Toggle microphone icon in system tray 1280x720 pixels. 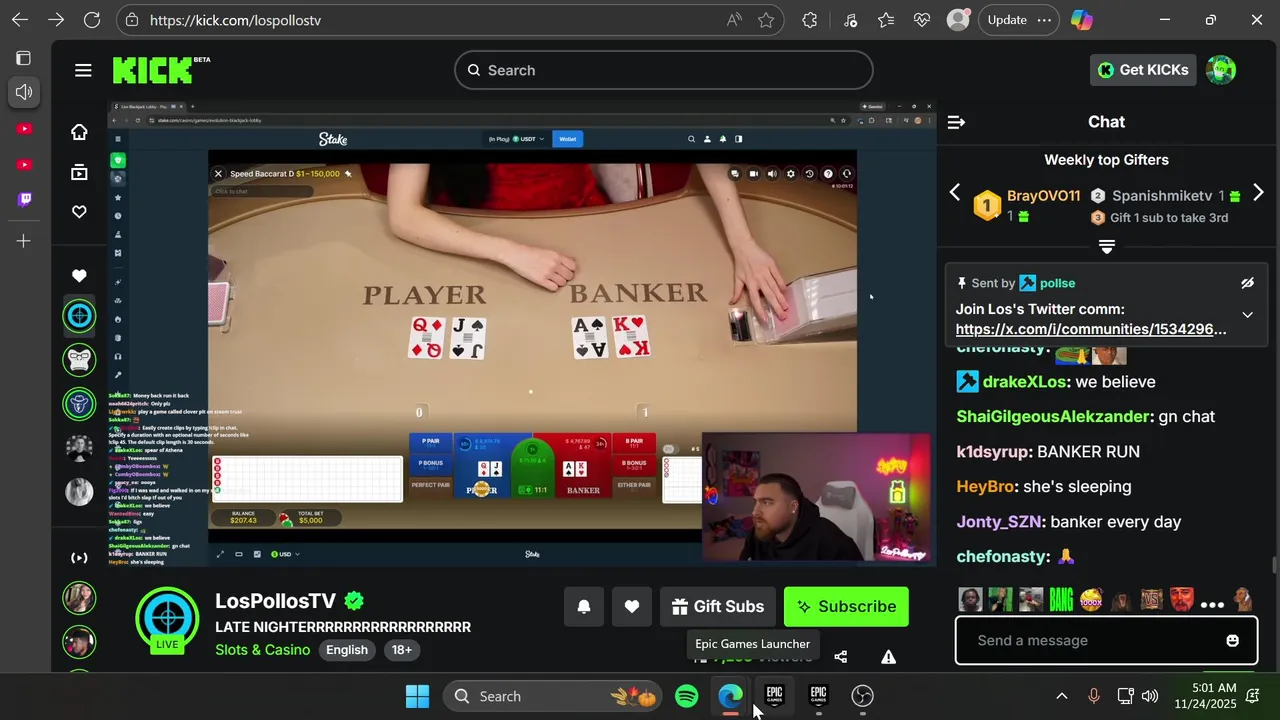[x=1093, y=696]
